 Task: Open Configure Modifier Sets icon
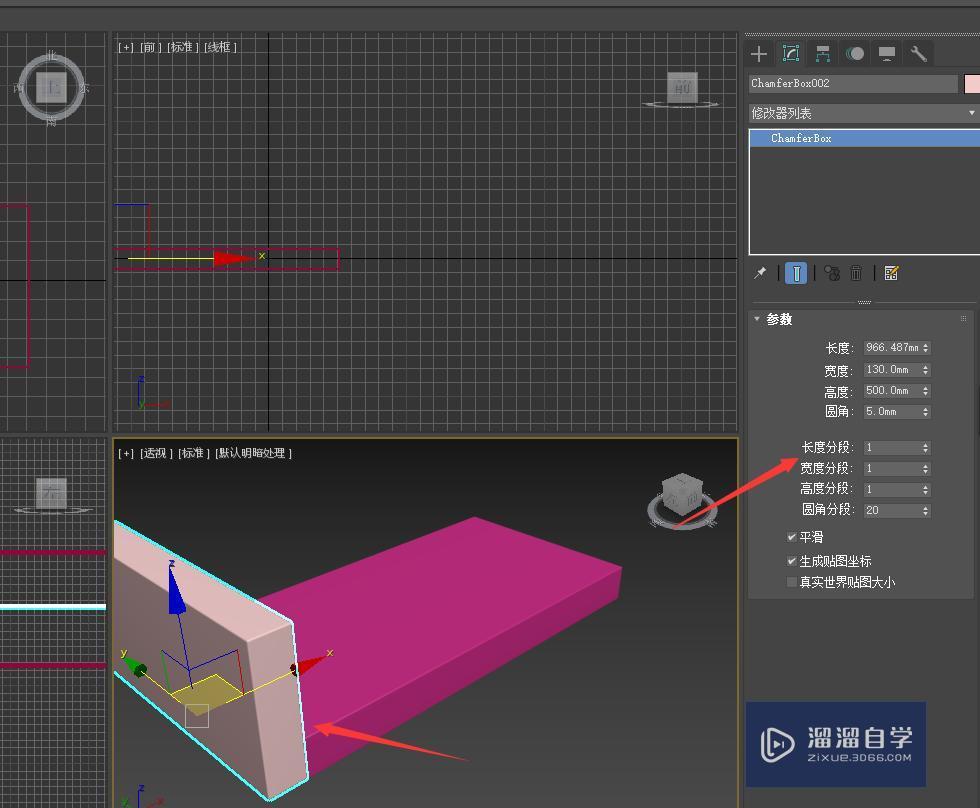892,273
